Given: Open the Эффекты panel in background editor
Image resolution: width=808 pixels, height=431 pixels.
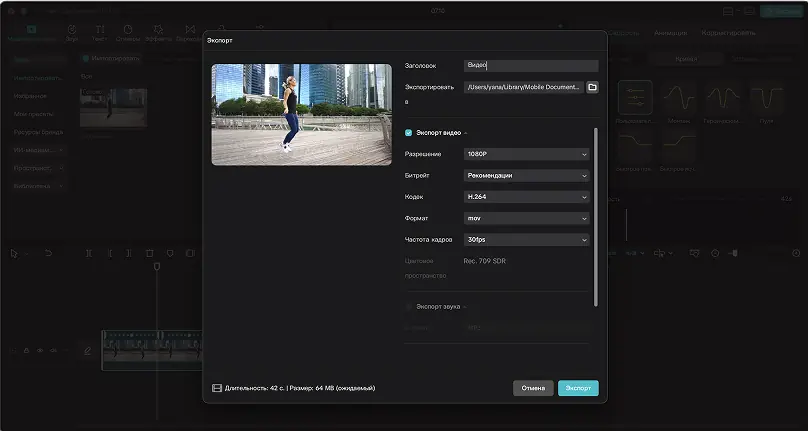Looking at the screenshot, I should click(158, 33).
